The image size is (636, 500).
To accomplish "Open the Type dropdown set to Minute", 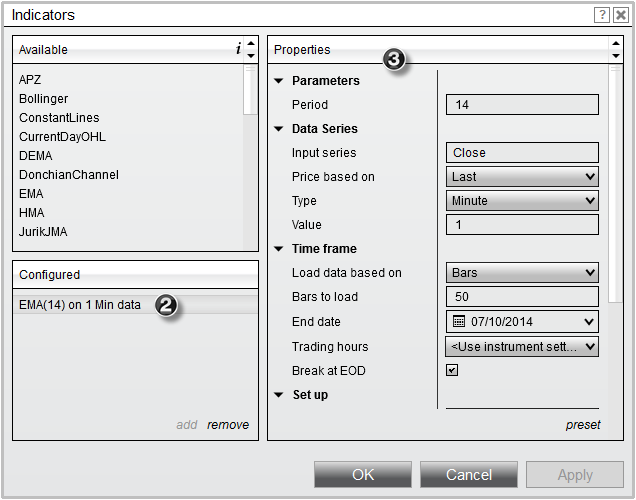I will click(521, 201).
